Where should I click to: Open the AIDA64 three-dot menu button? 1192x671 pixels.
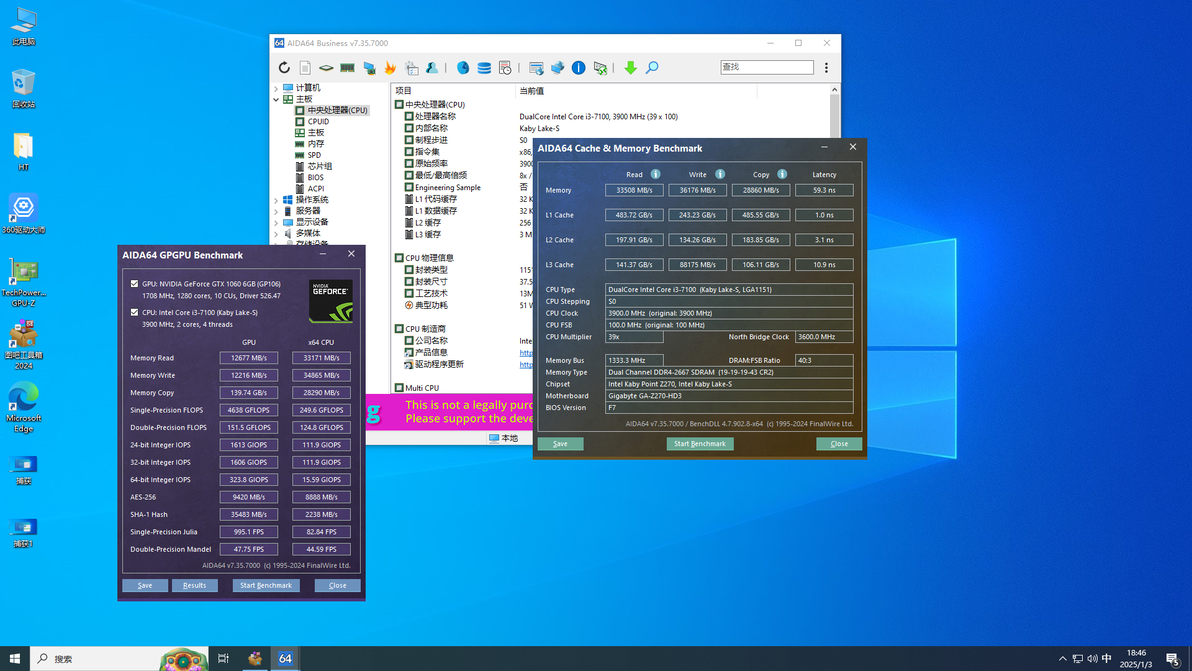pos(826,68)
